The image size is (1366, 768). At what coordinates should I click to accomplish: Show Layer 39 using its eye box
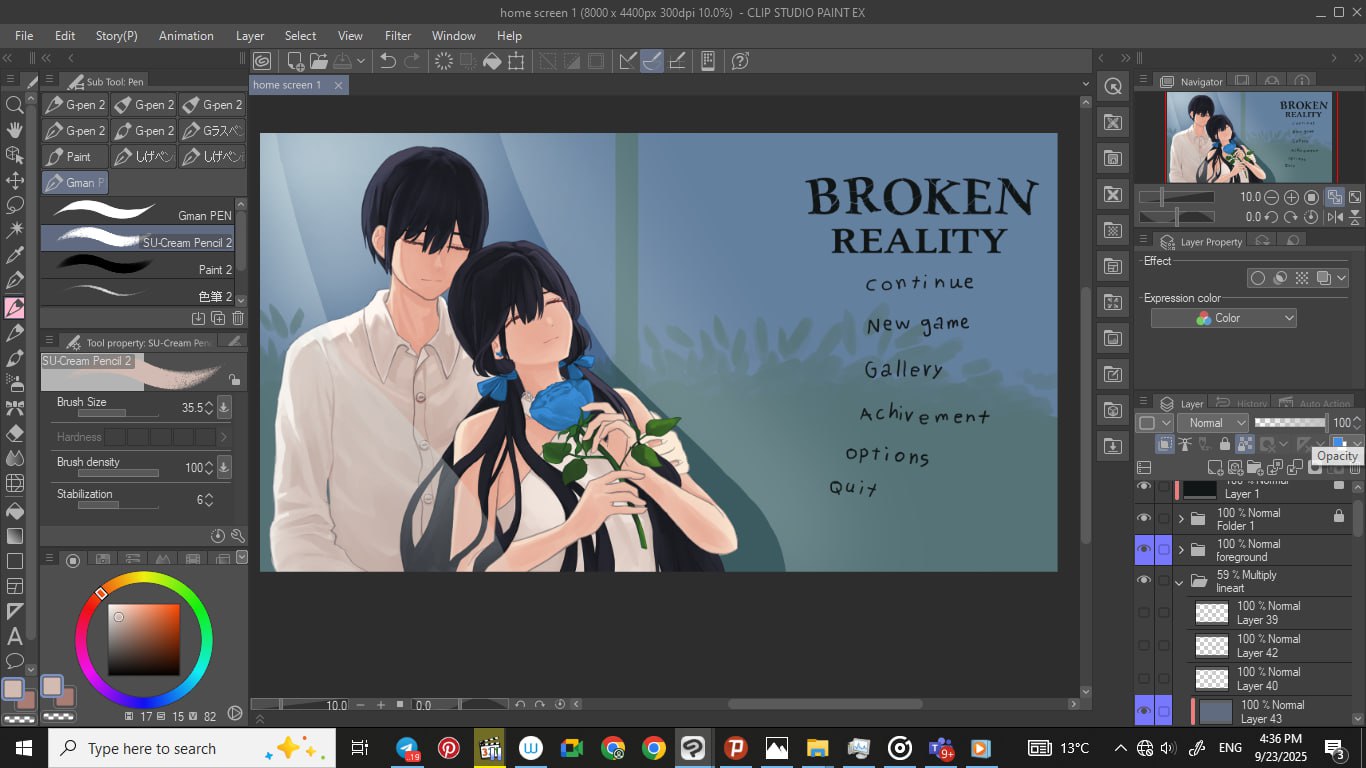(x=1144, y=613)
